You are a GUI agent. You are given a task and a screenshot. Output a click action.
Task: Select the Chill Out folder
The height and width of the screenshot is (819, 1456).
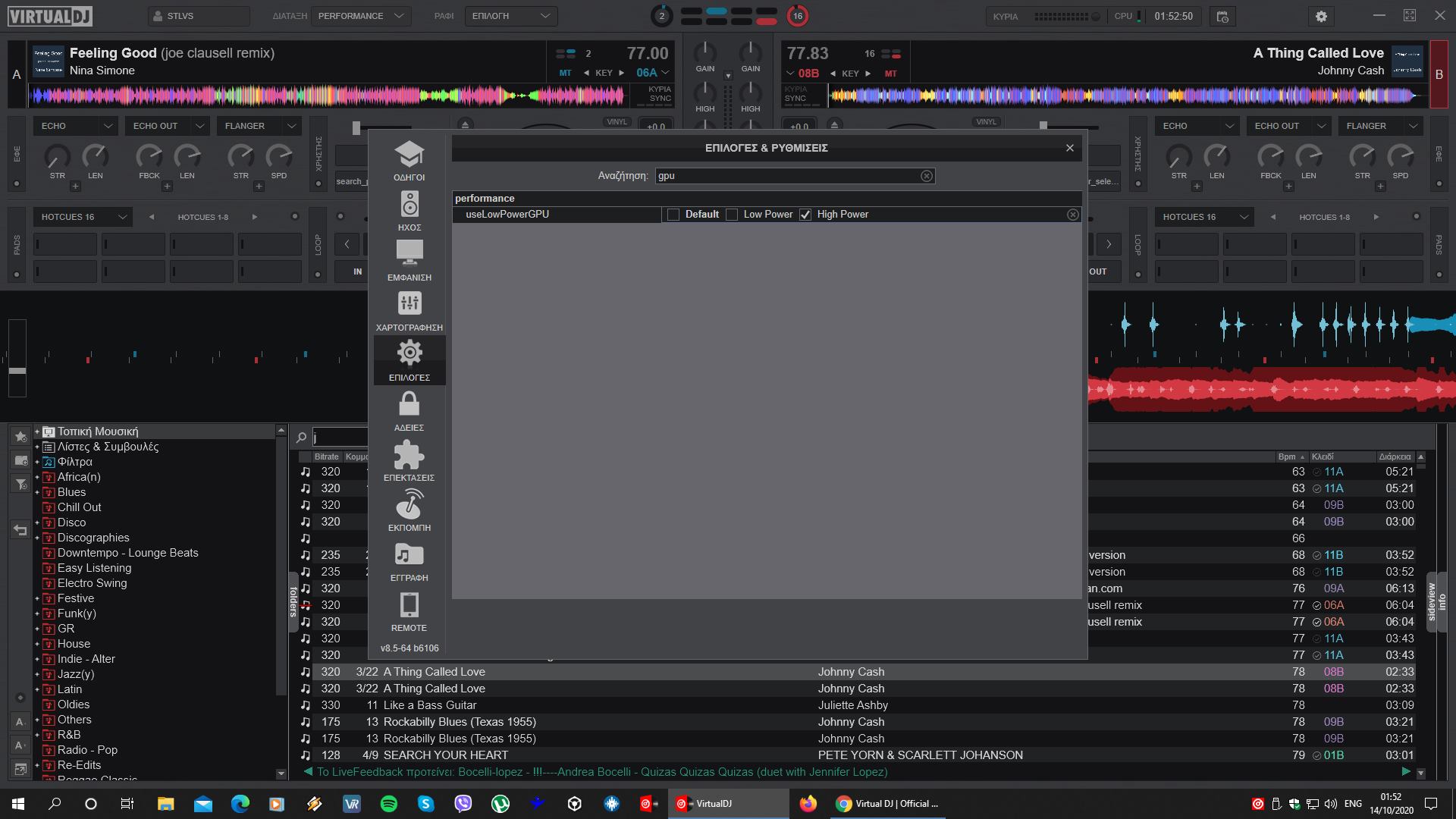(x=79, y=507)
